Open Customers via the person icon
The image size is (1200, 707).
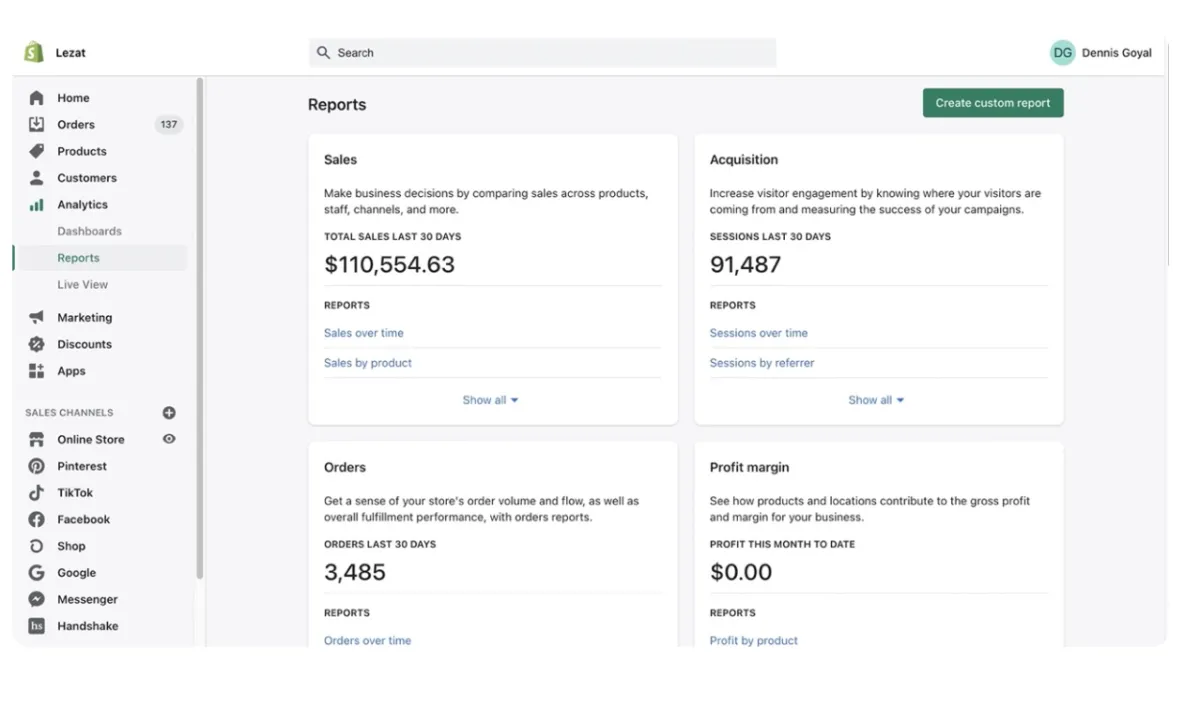click(37, 178)
